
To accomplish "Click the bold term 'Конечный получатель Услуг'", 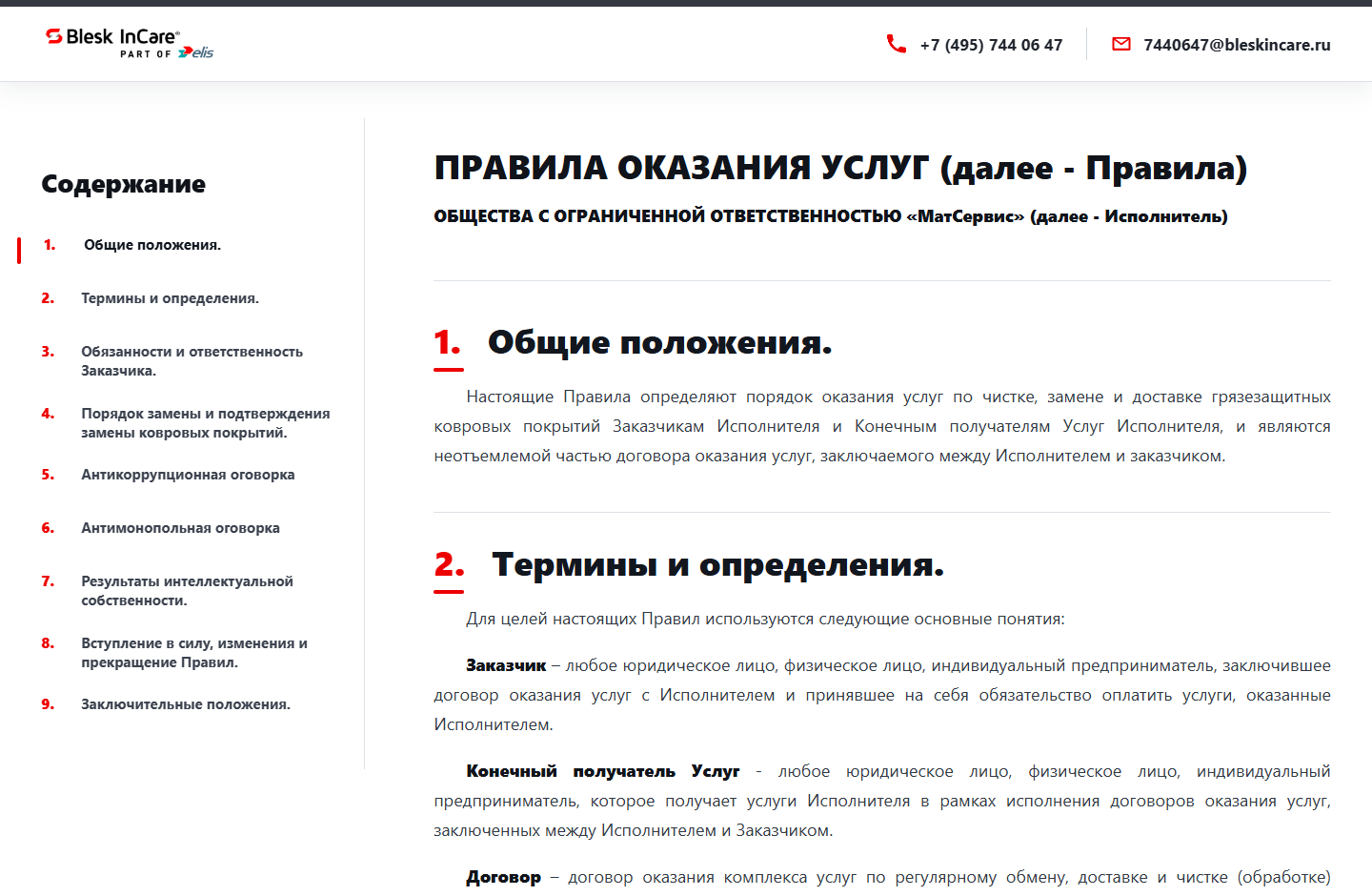I will (x=602, y=771).
